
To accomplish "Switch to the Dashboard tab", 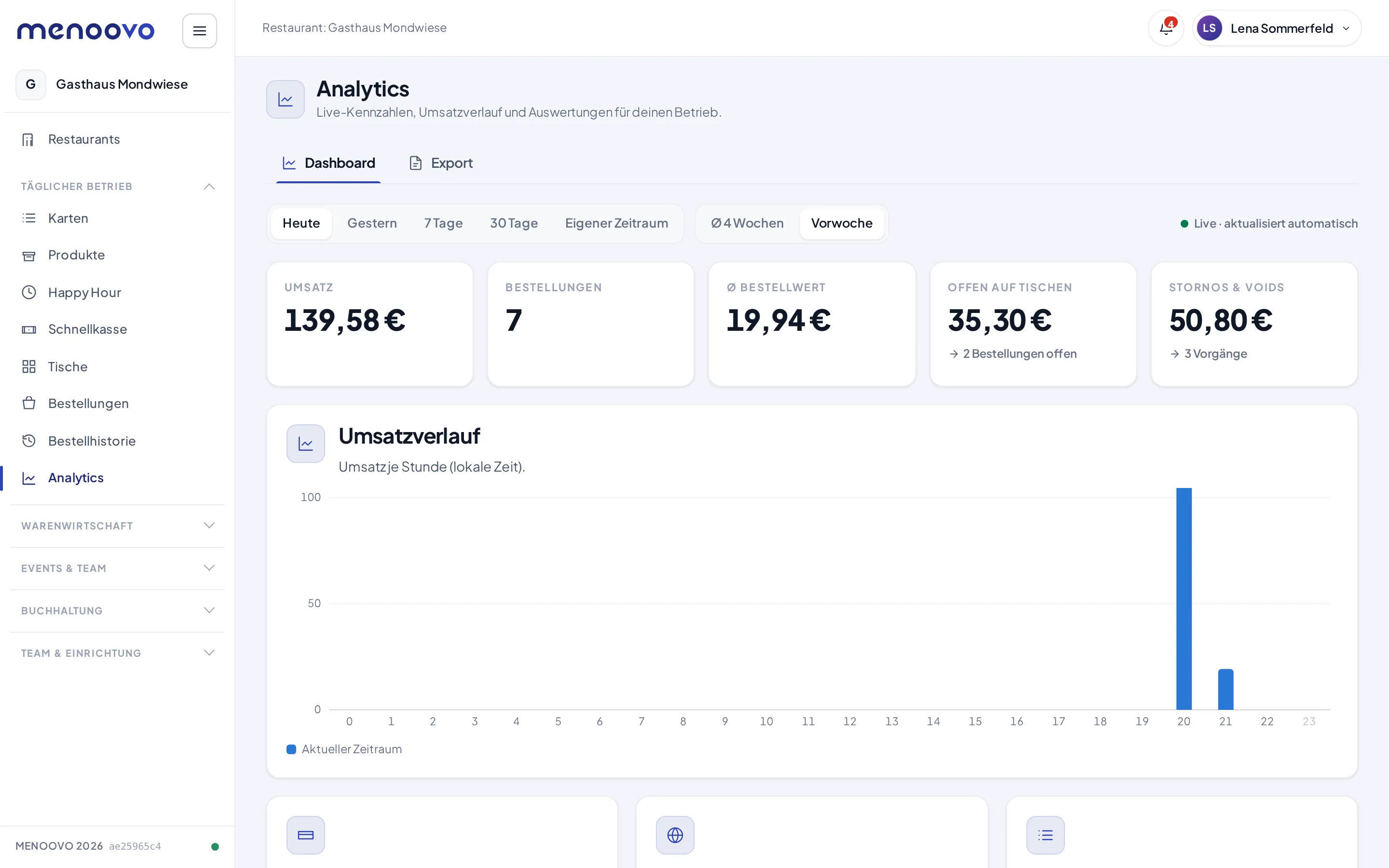I will tap(328, 163).
